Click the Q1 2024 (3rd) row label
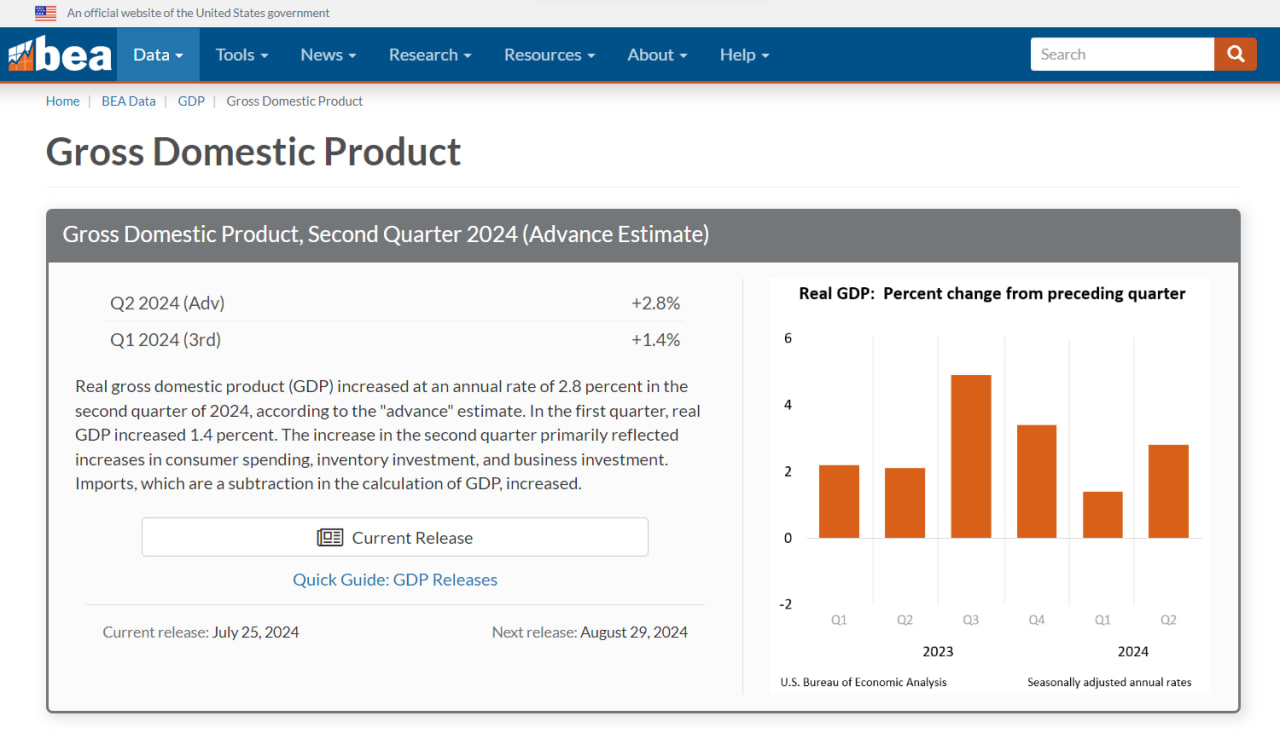Screen dimensions: 1280x739 pyautogui.click(x=165, y=340)
